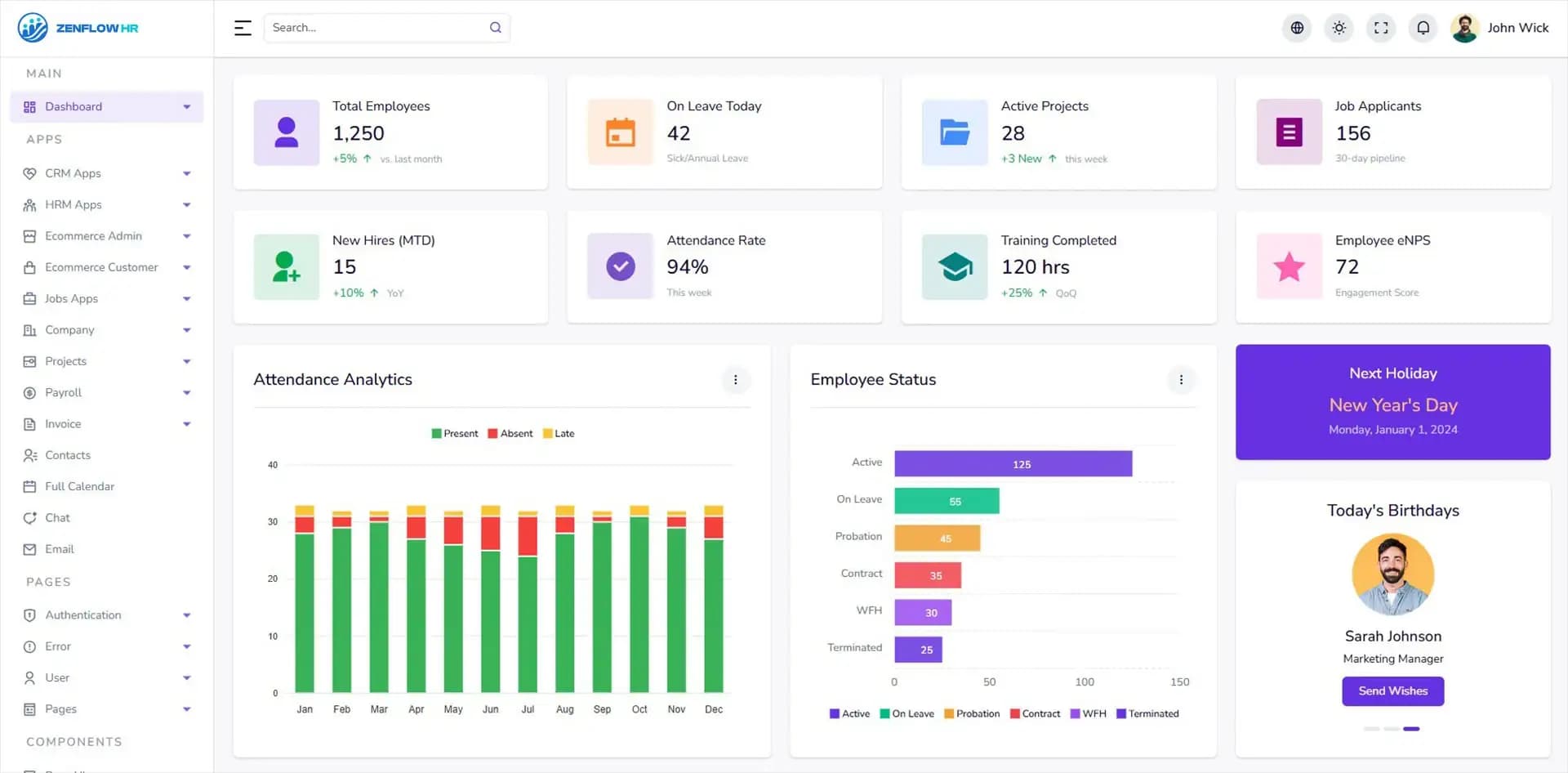Open notifications bell
The width and height of the screenshot is (1568, 773).
[1423, 28]
